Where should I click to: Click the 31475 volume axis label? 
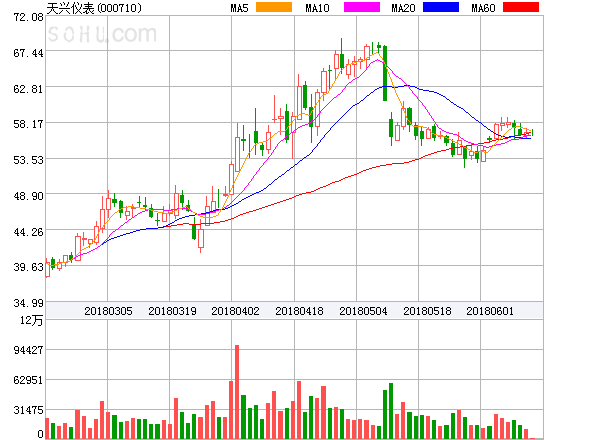coord(28,411)
